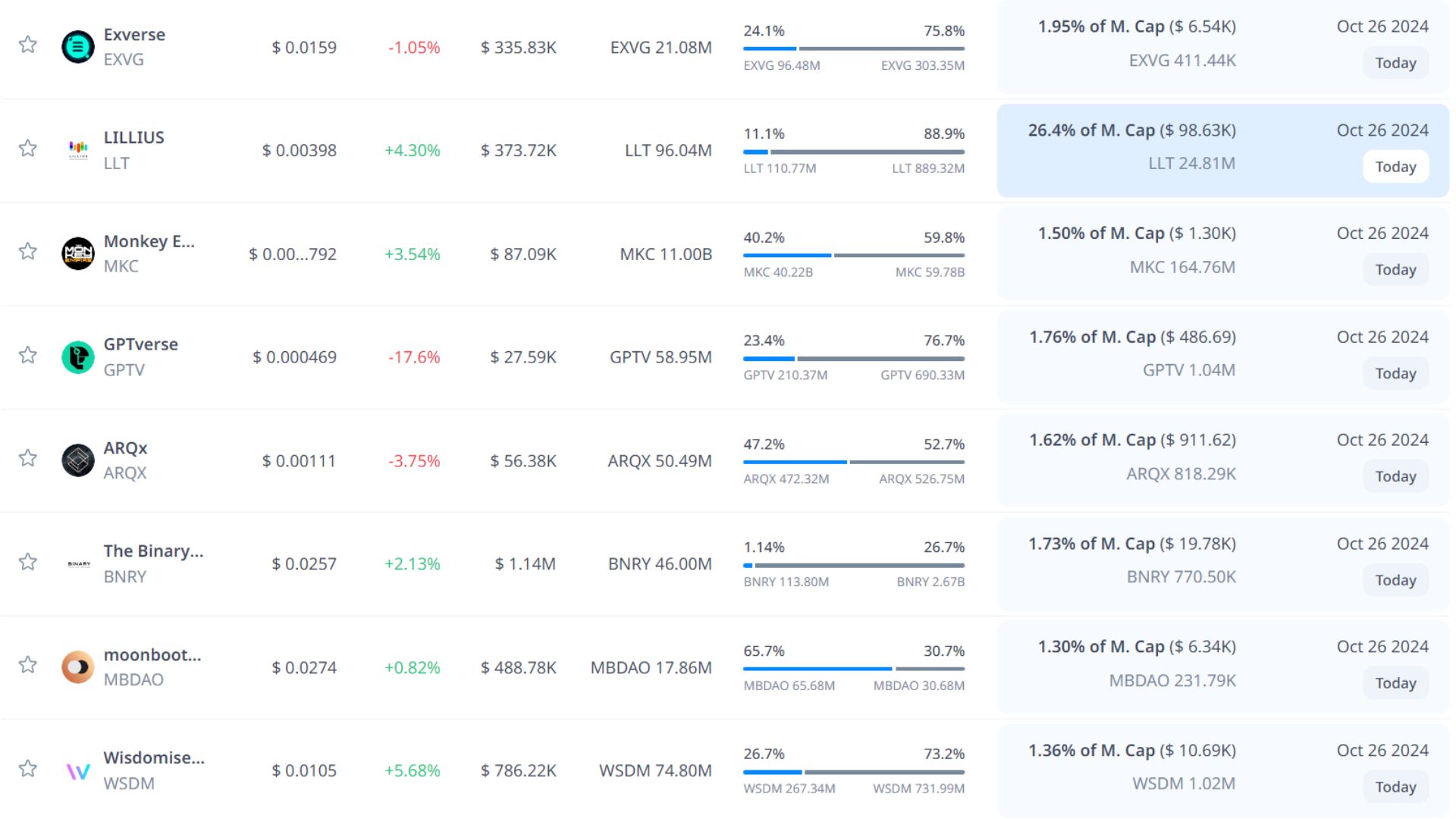Toggle favorite star for LILLIUS
This screenshot has width=1456, height=819.
(28, 149)
